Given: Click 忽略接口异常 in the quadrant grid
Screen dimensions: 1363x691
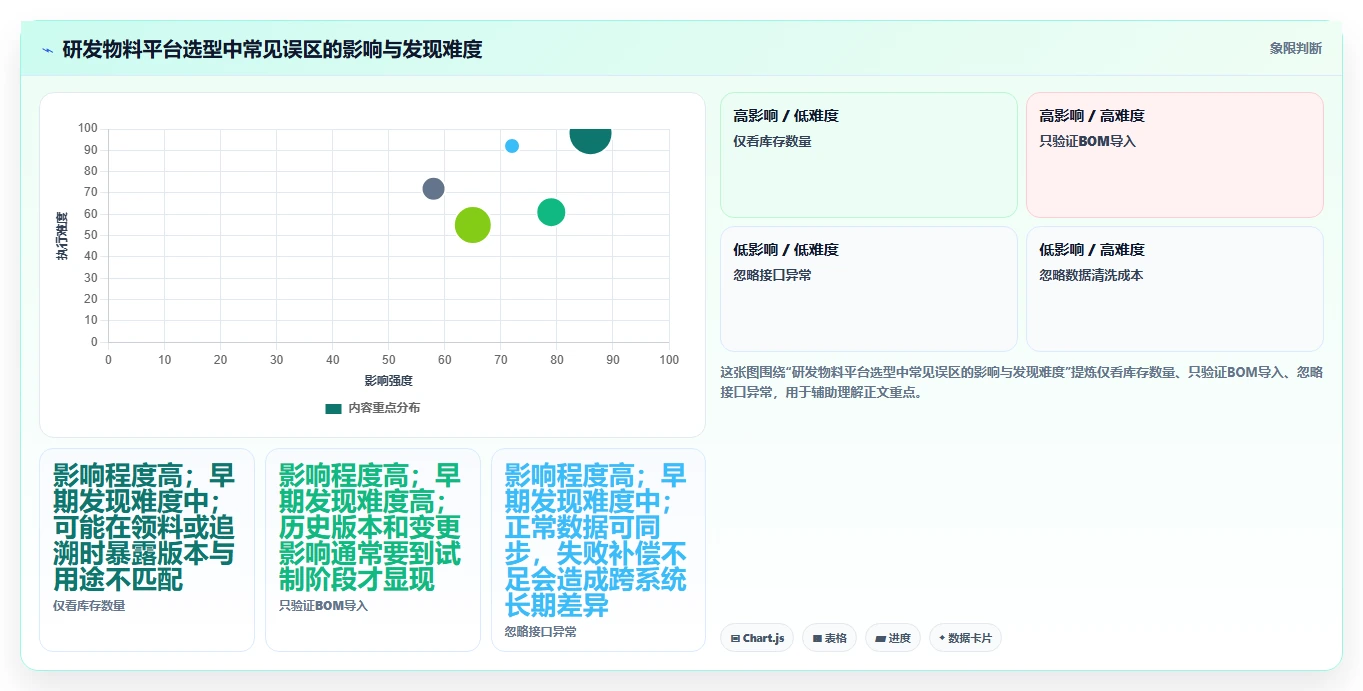Looking at the screenshot, I should [772, 275].
